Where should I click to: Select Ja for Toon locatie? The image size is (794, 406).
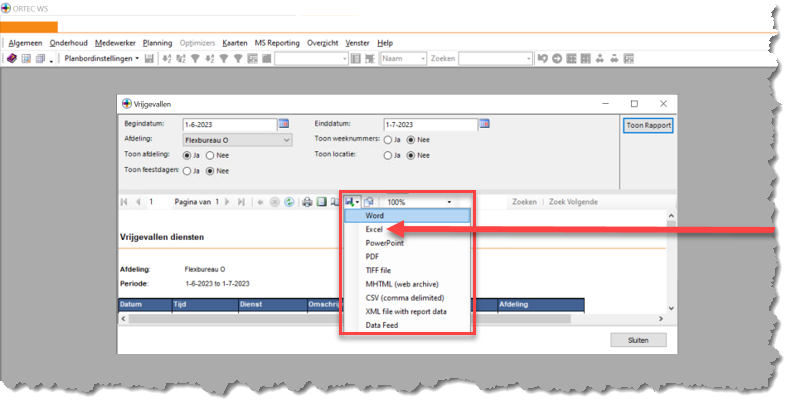click(388, 155)
